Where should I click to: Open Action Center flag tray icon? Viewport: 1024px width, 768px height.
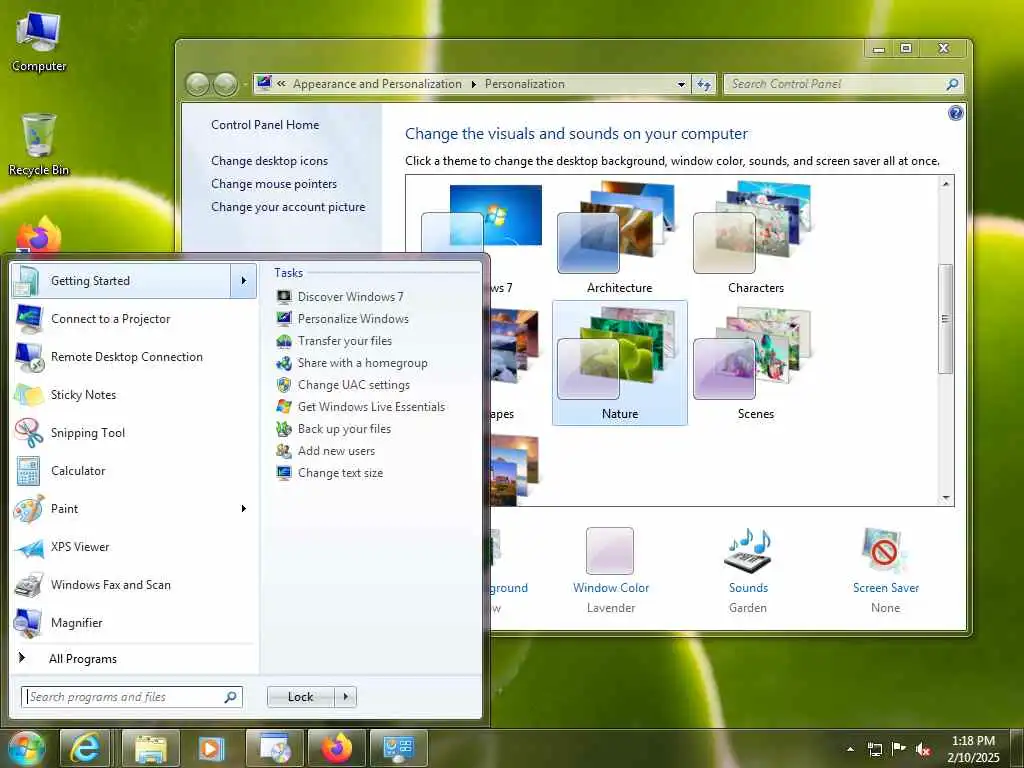[x=899, y=748]
